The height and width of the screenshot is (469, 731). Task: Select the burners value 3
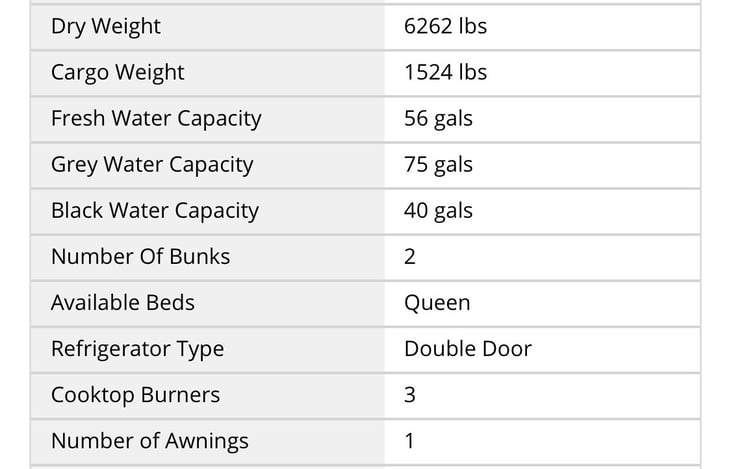pyautogui.click(x=410, y=395)
